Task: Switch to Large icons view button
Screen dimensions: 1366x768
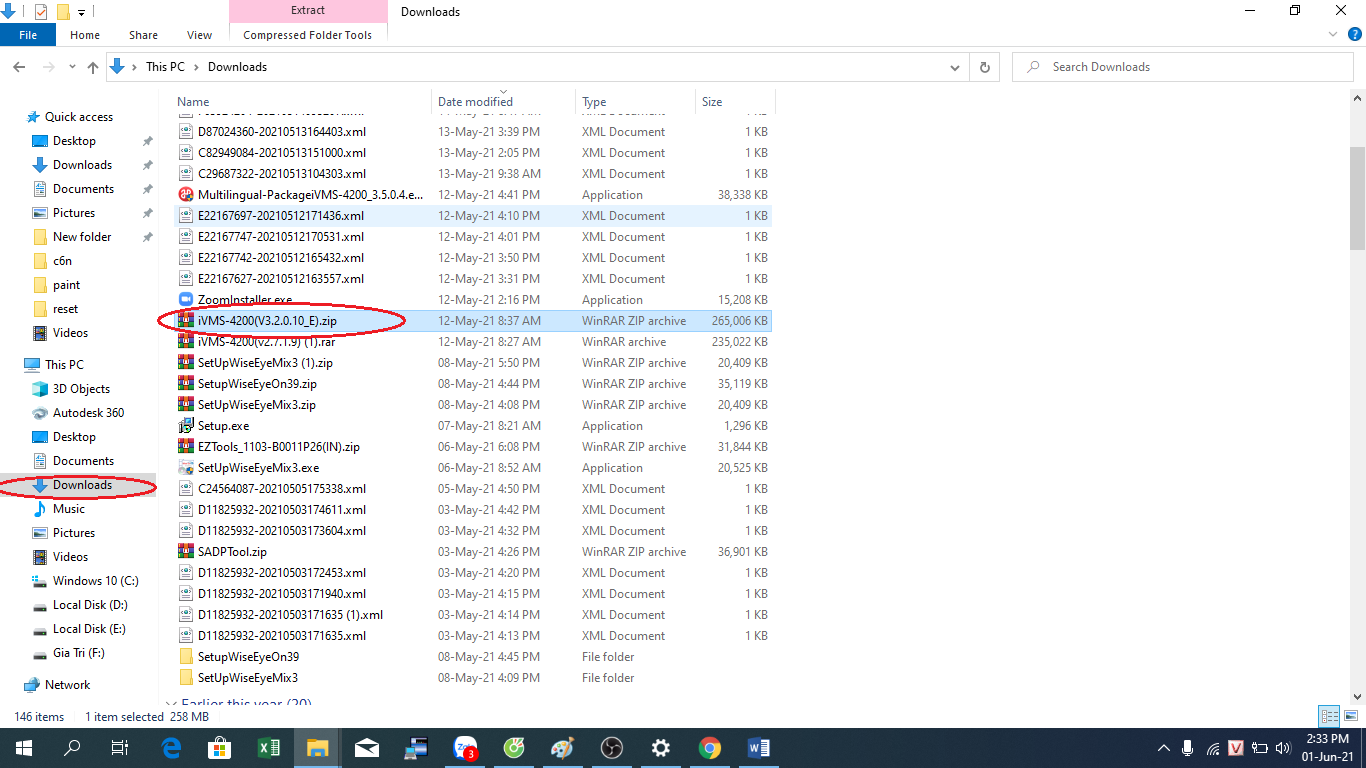Action: 1350,716
